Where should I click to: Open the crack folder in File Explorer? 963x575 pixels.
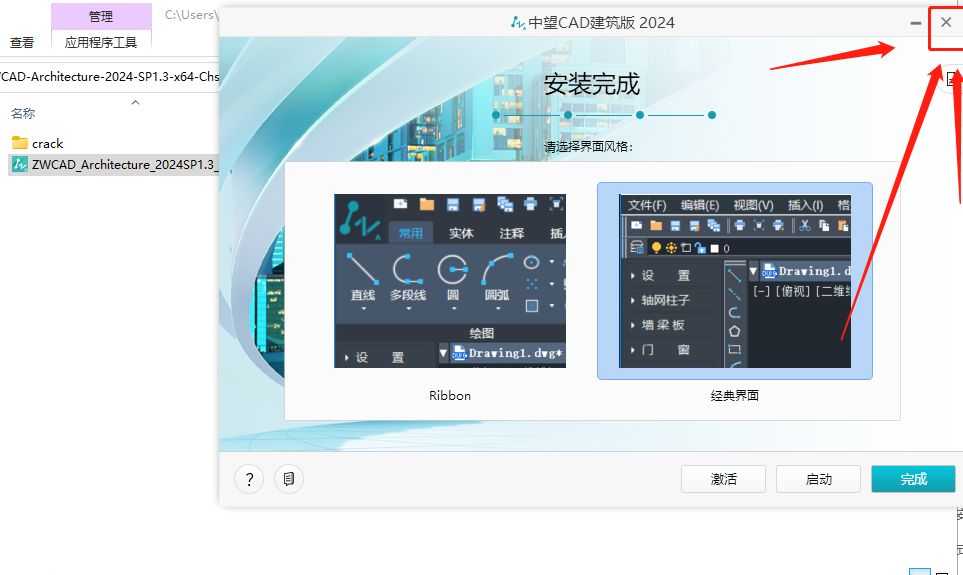[47, 143]
